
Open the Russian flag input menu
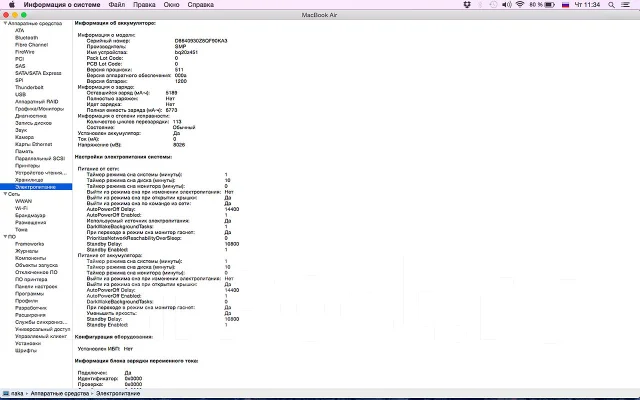(565, 5)
